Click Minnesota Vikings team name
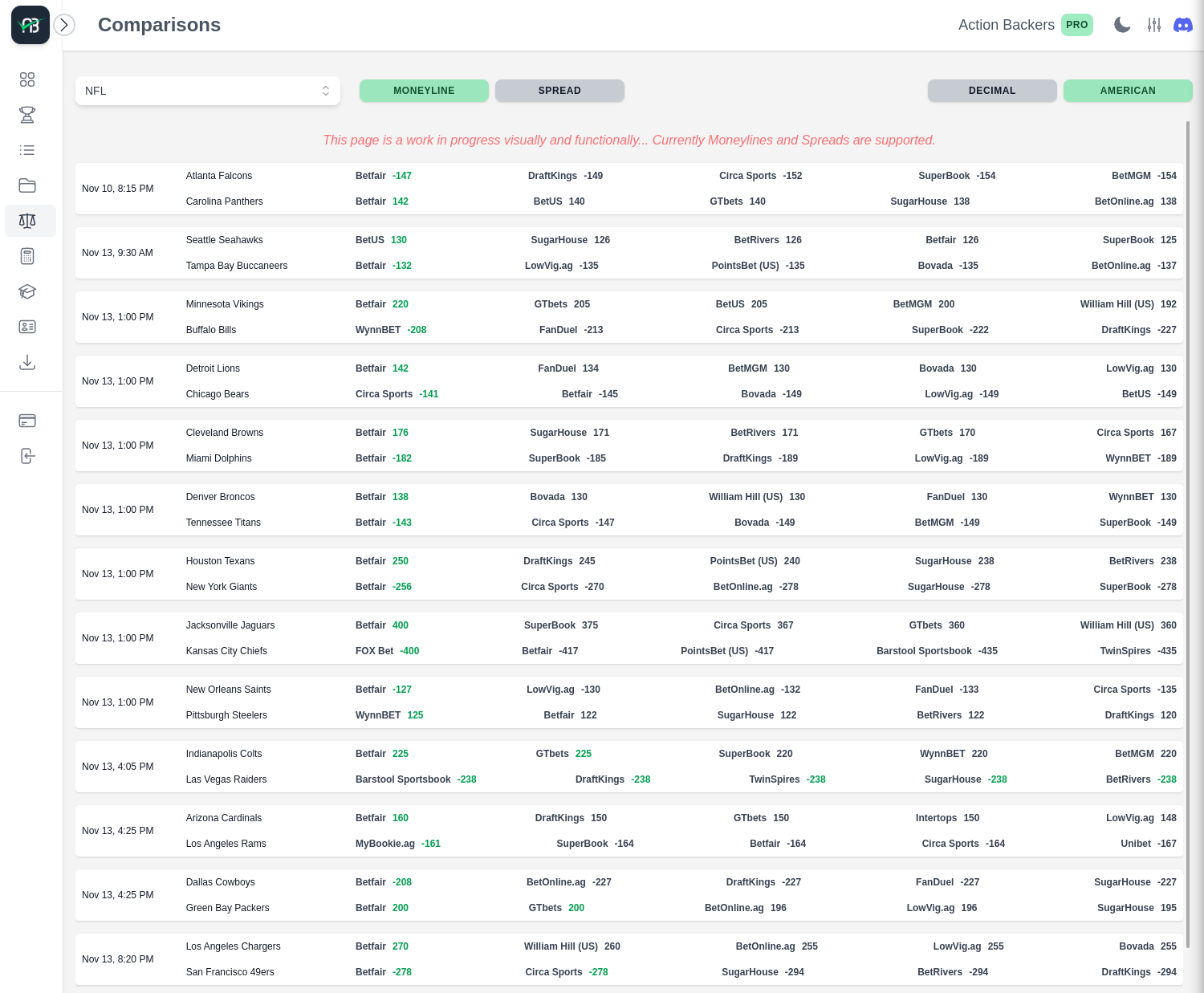The image size is (1204, 993). click(x=225, y=304)
